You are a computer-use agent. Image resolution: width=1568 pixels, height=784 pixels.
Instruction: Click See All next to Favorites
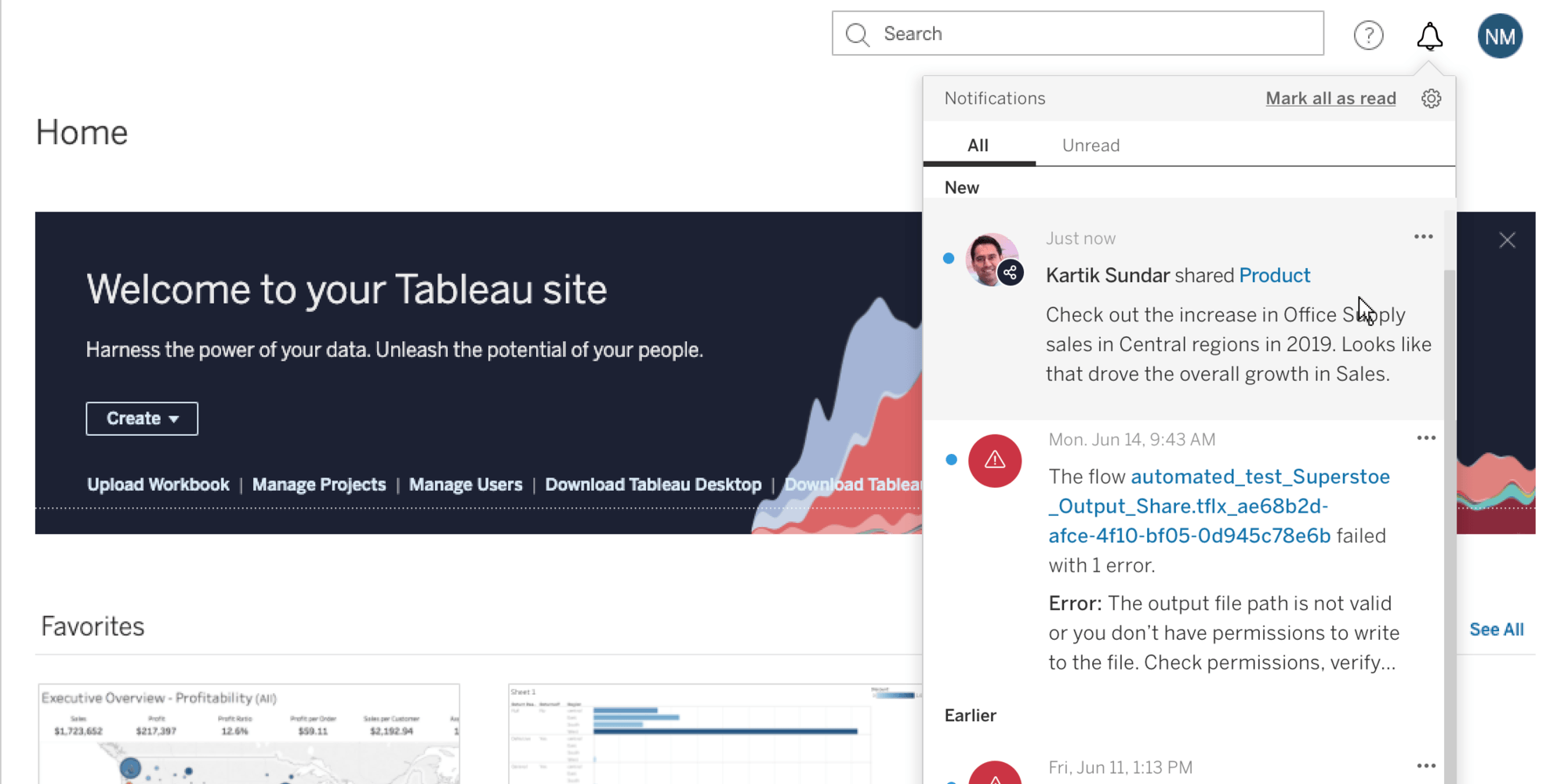(1497, 629)
